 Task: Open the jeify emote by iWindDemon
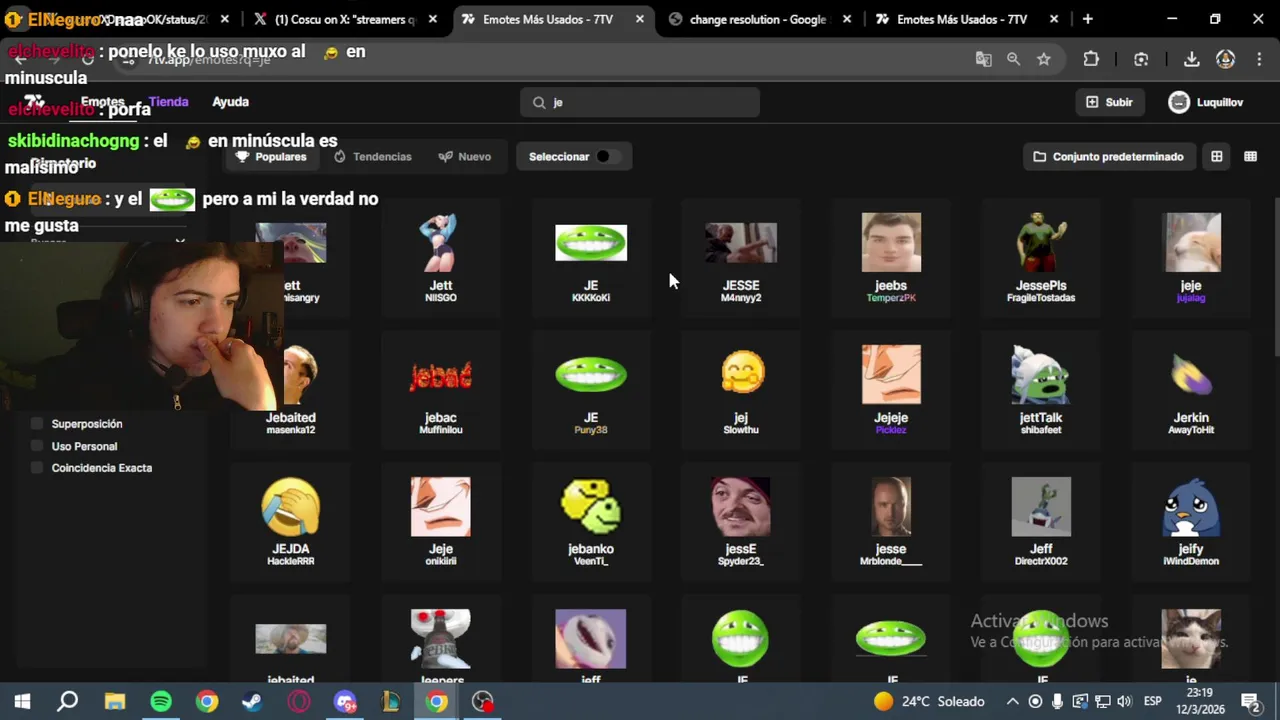click(x=1191, y=522)
